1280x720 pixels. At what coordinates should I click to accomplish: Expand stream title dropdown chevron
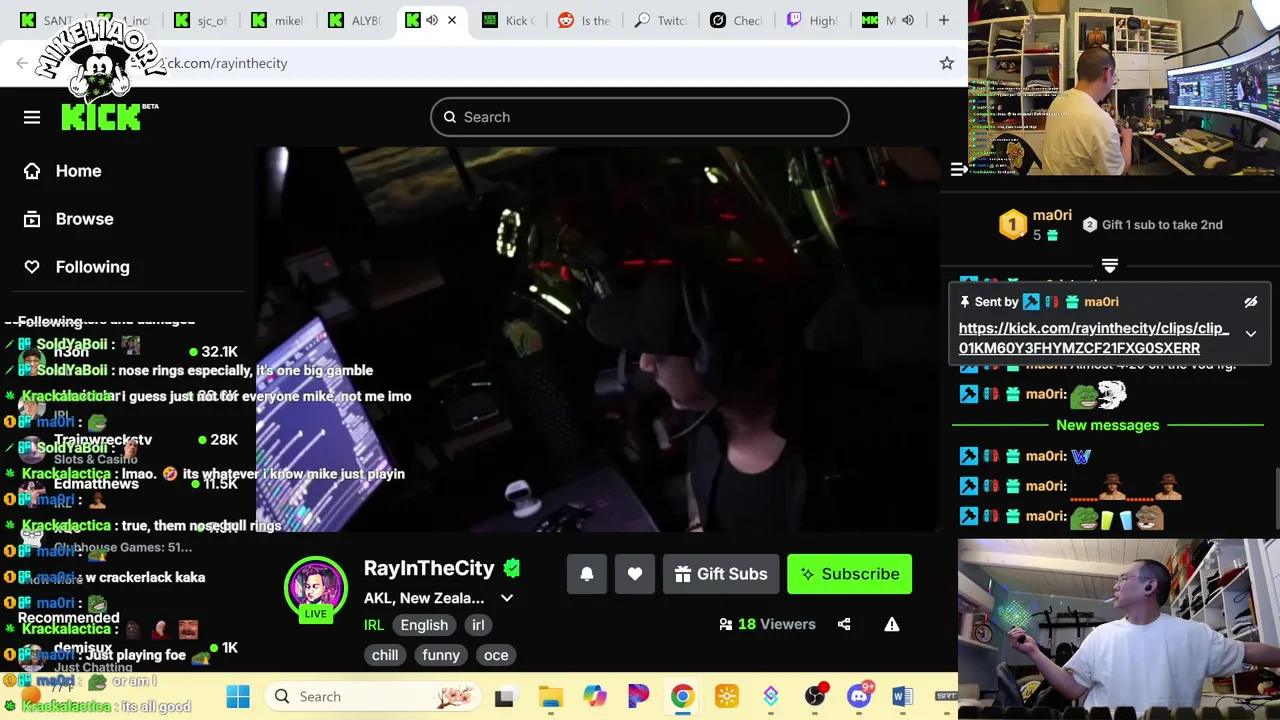[x=507, y=598]
